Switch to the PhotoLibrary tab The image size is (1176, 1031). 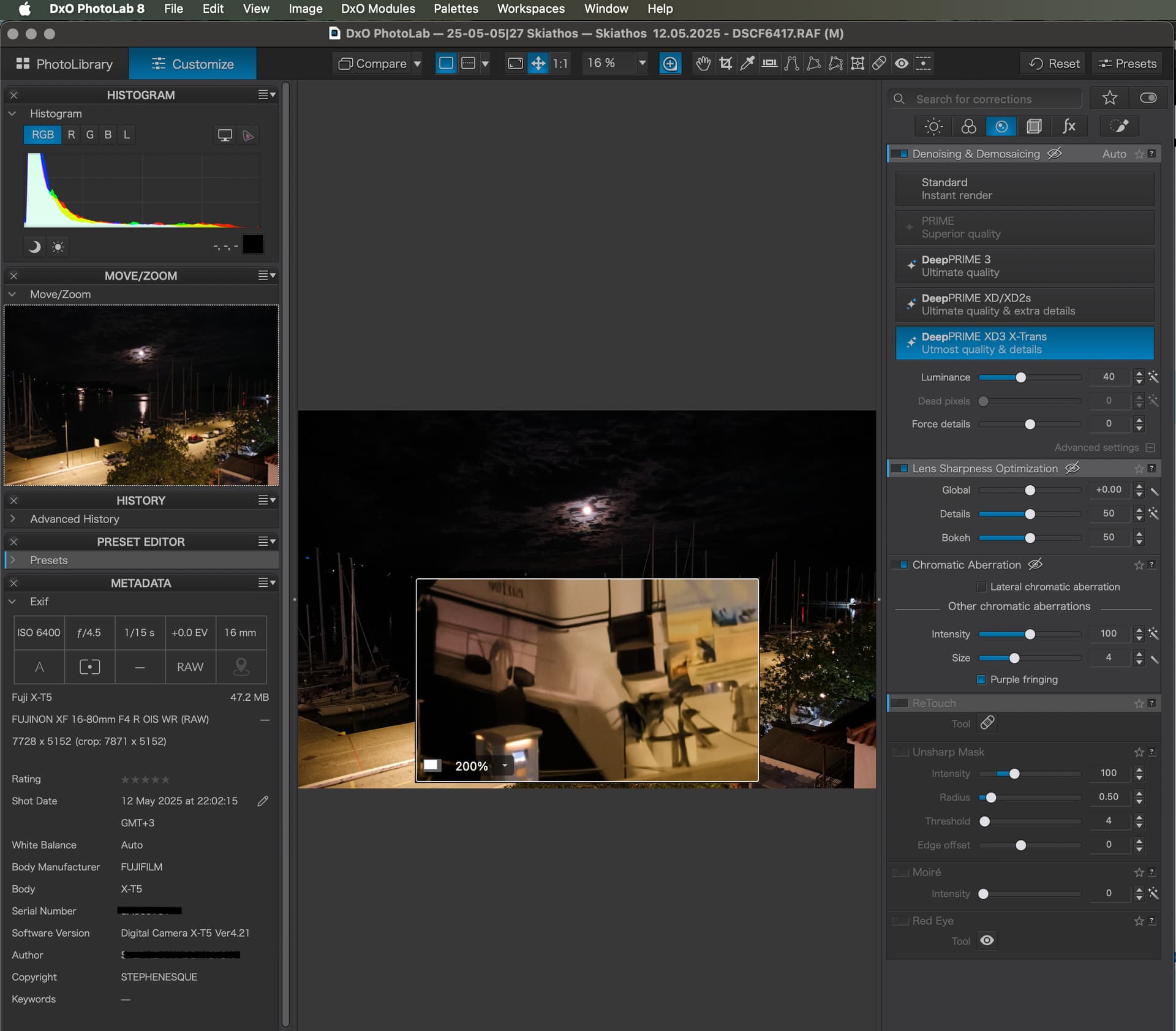pyautogui.click(x=65, y=64)
